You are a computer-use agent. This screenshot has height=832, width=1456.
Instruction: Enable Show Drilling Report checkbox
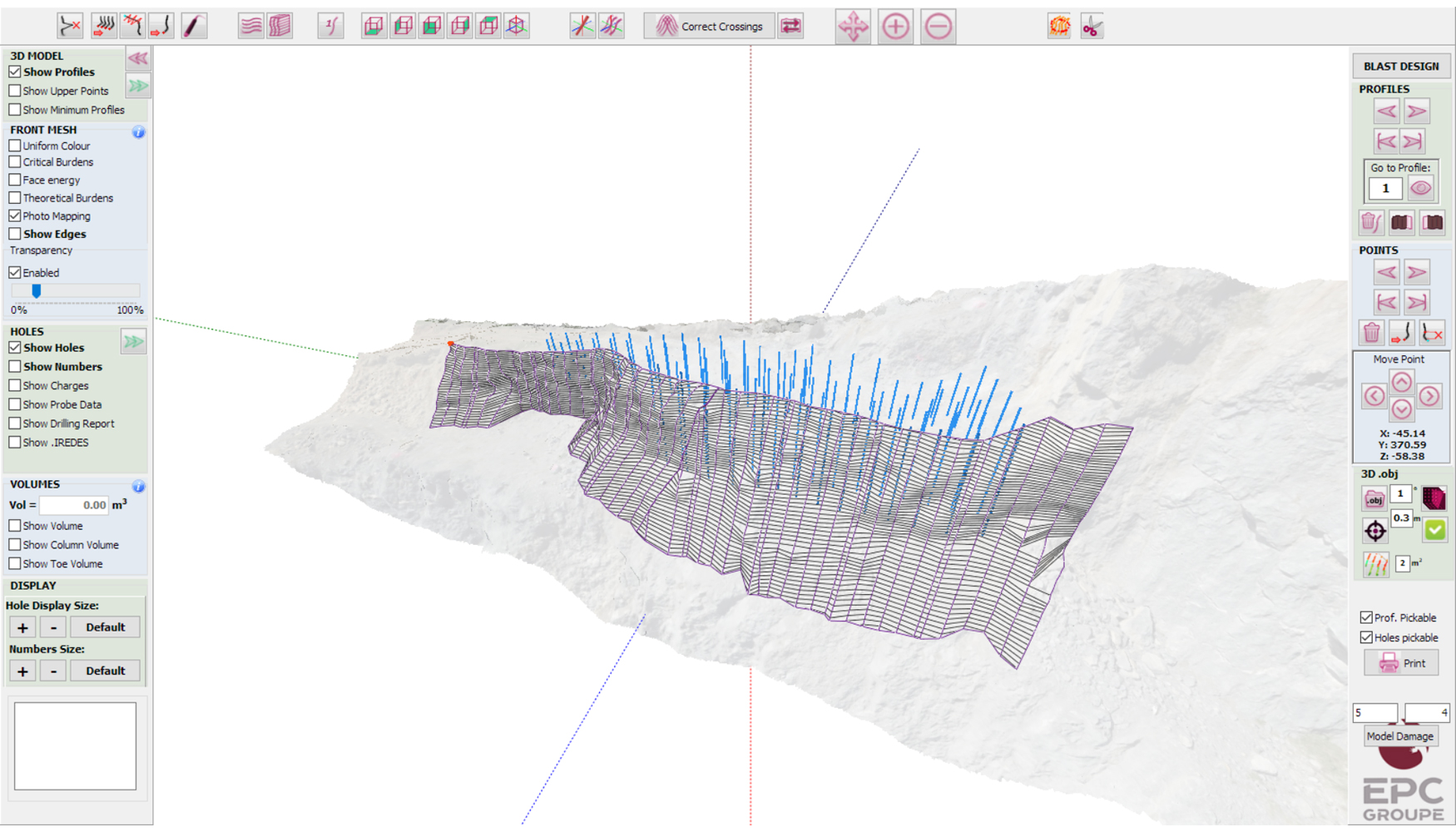pos(15,423)
